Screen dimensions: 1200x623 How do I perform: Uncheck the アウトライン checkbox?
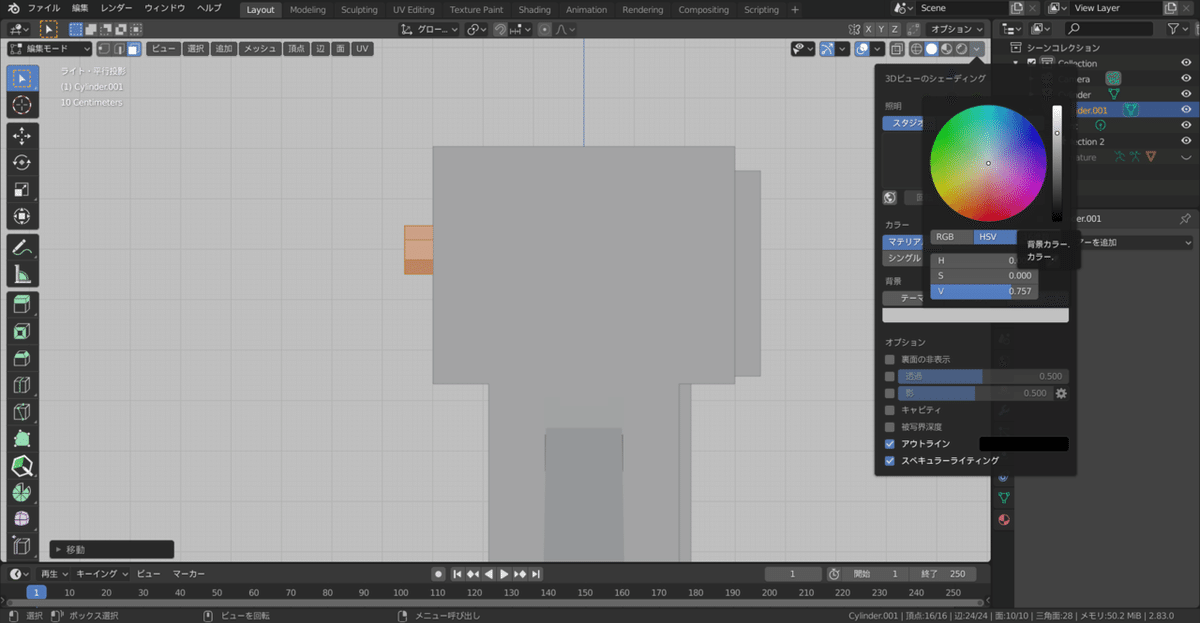890,443
